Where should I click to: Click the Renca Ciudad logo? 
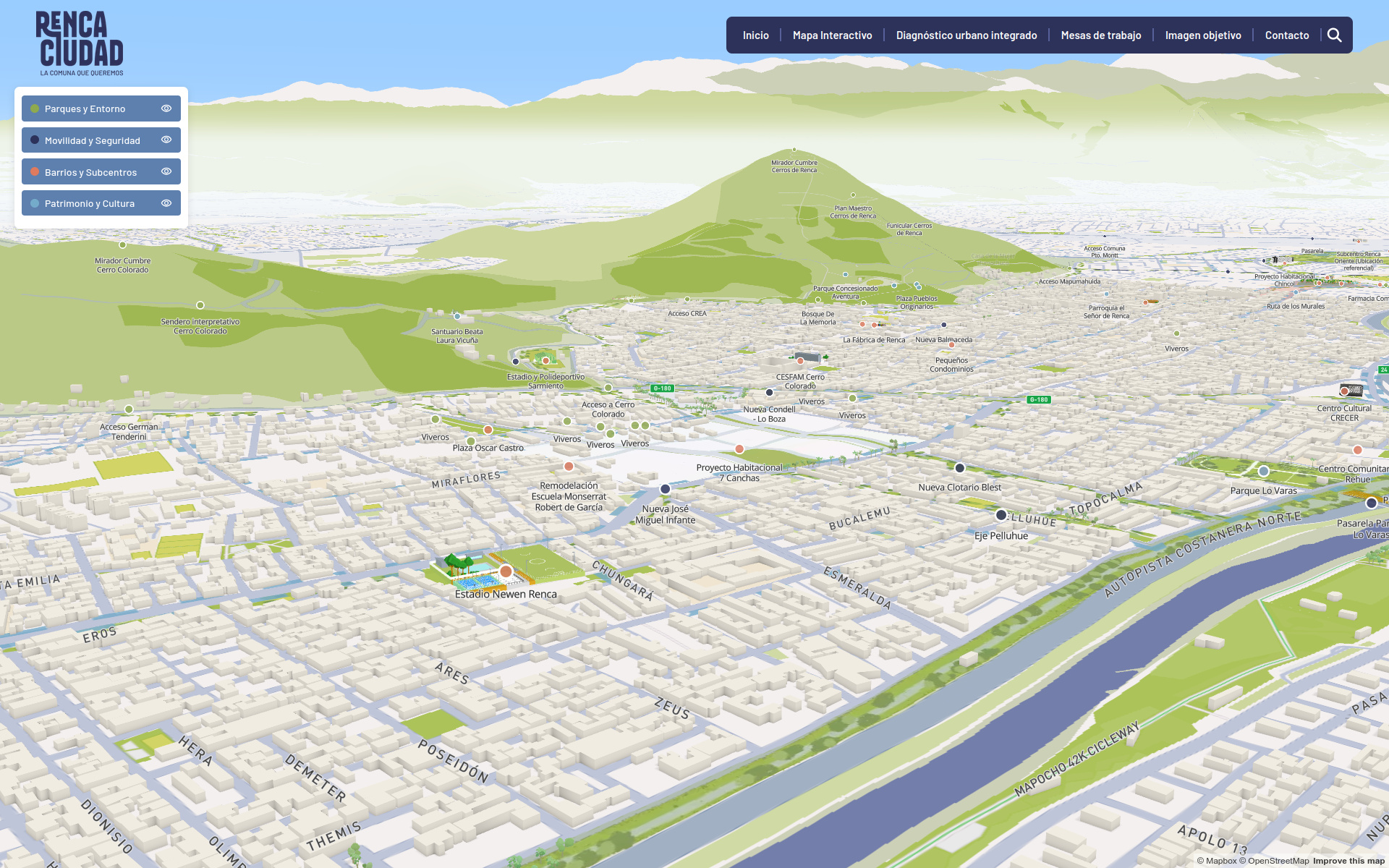pyautogui.click(x=80, y=43)
